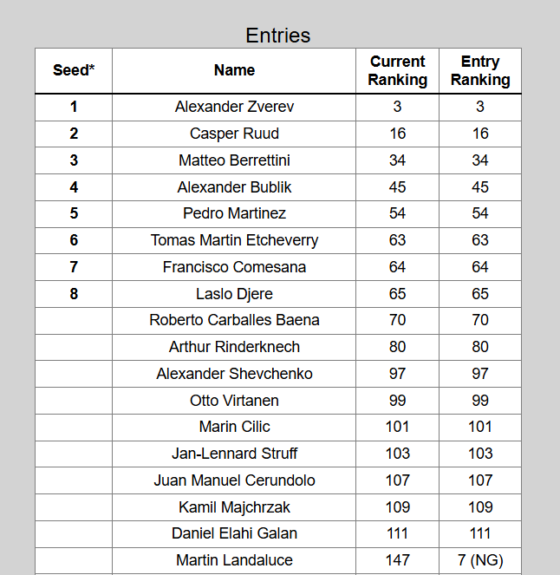This screenshot has height=575, width=560.
Task: Click the Casper Ruud name cell
Action: (x=234, y=133)
